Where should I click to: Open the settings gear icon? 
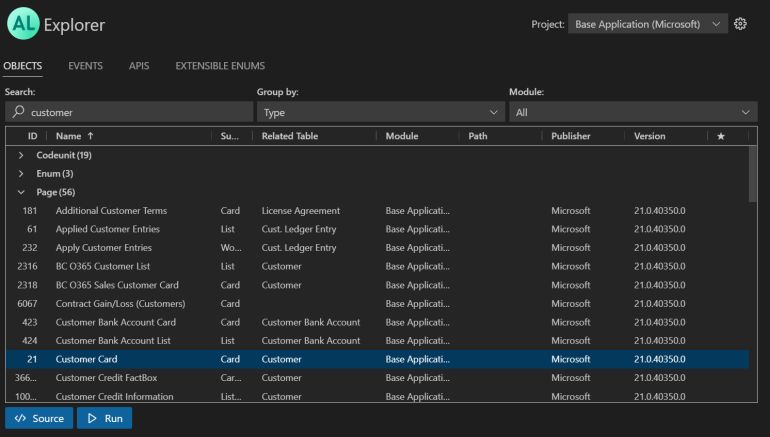[741, 24]
